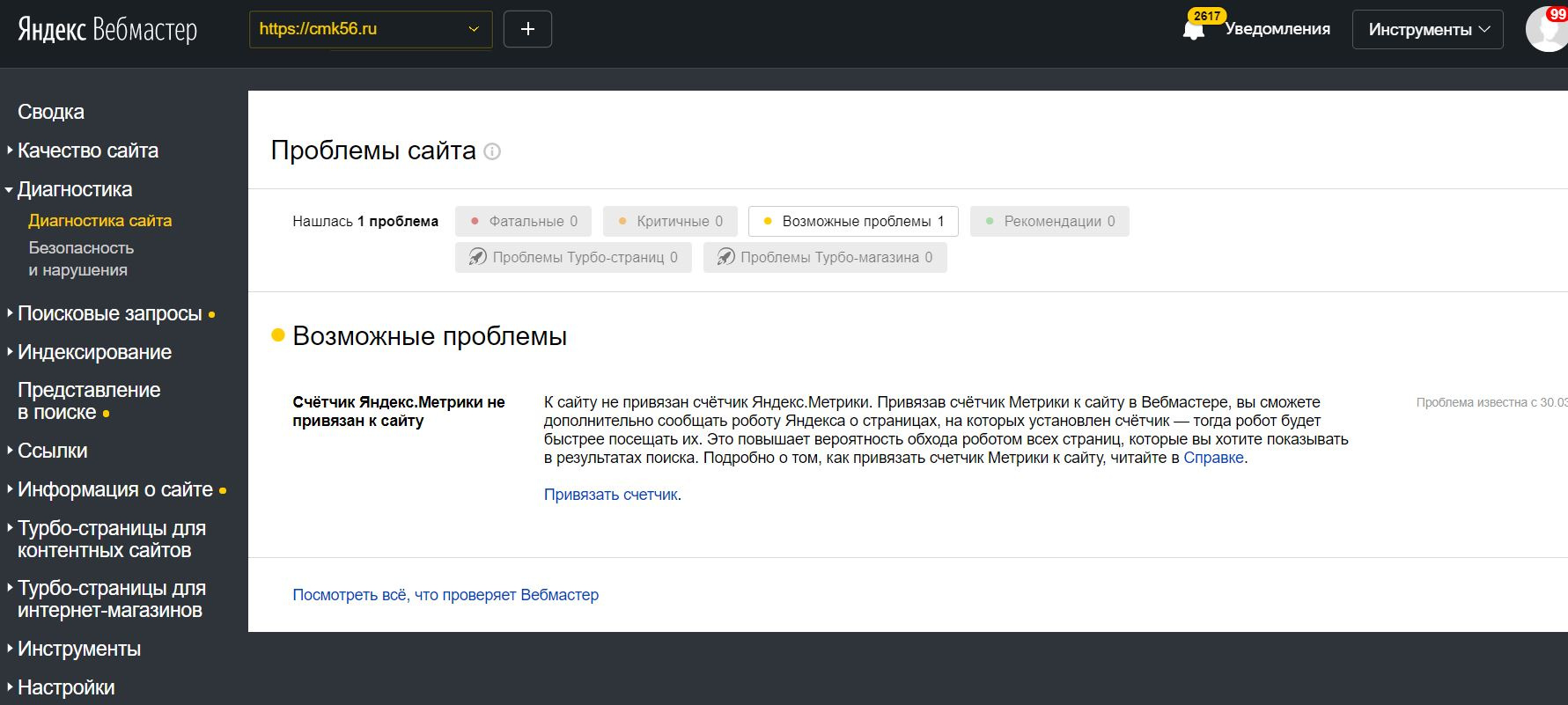Click the plus button to add site
The image size is (1568, 705).
(x=527, y=29)
